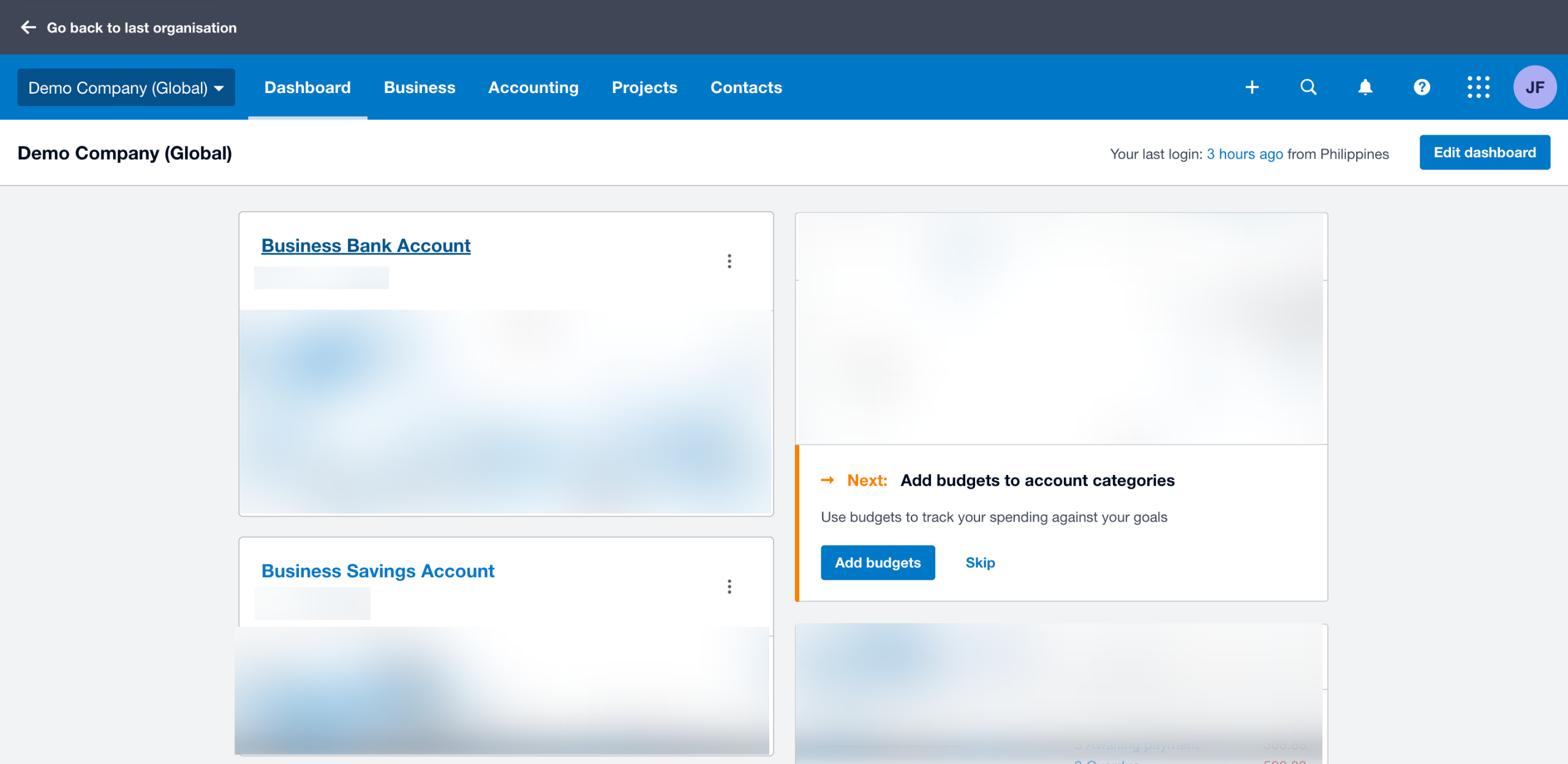Open the JF user avatar menu
Image resolution: width=1568 pixels, height=764 pixels.
[x=1534, y=87]
